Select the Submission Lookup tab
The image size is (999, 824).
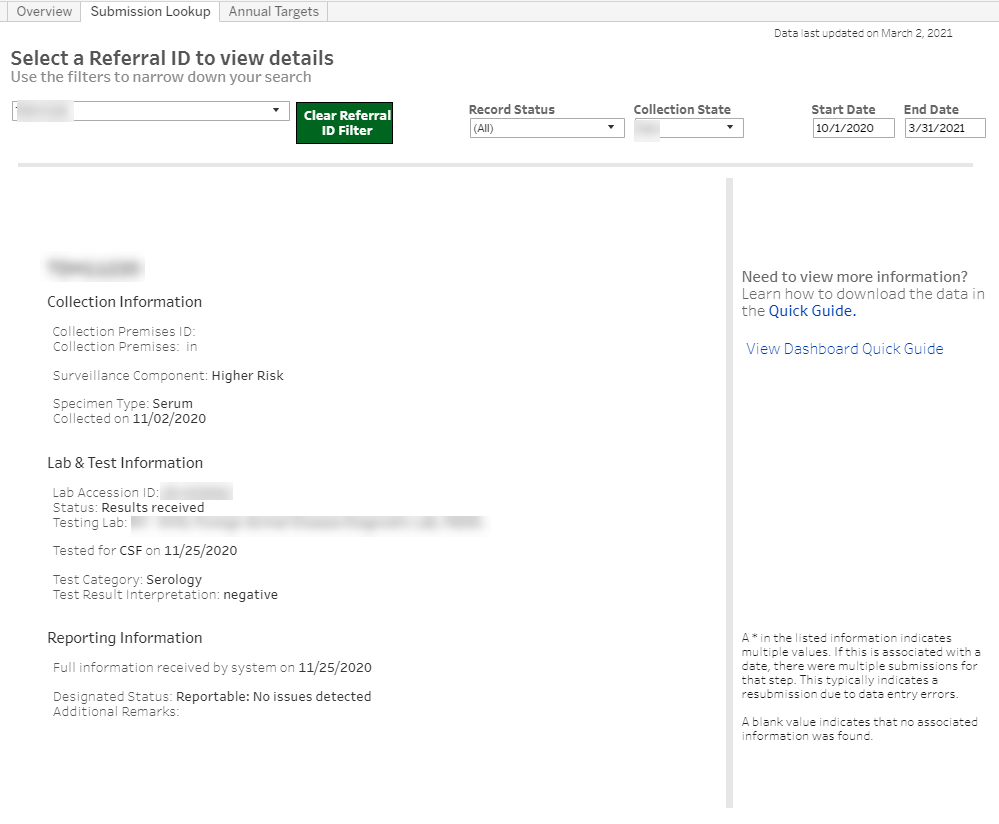(150, 11)
